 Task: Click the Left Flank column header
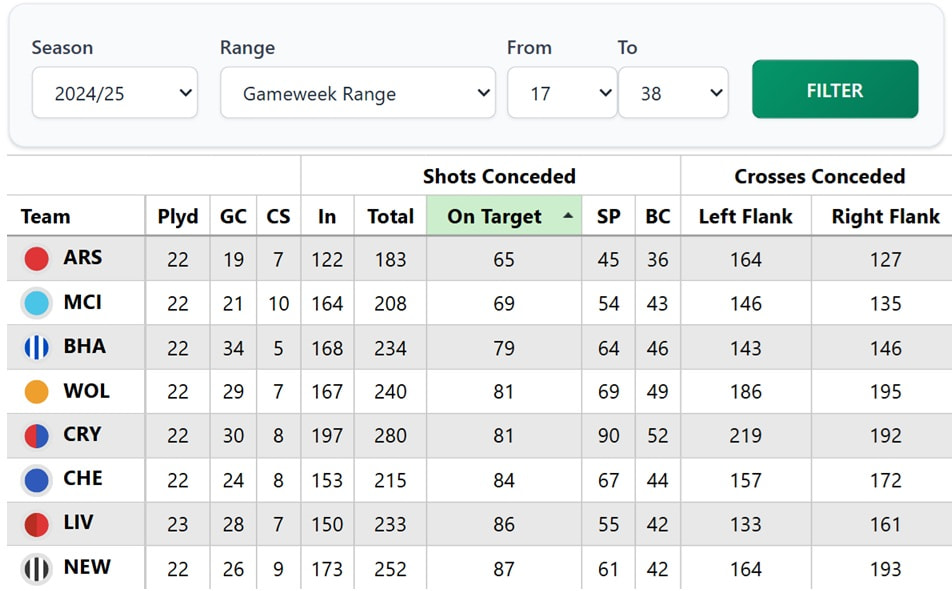point(746,216)
